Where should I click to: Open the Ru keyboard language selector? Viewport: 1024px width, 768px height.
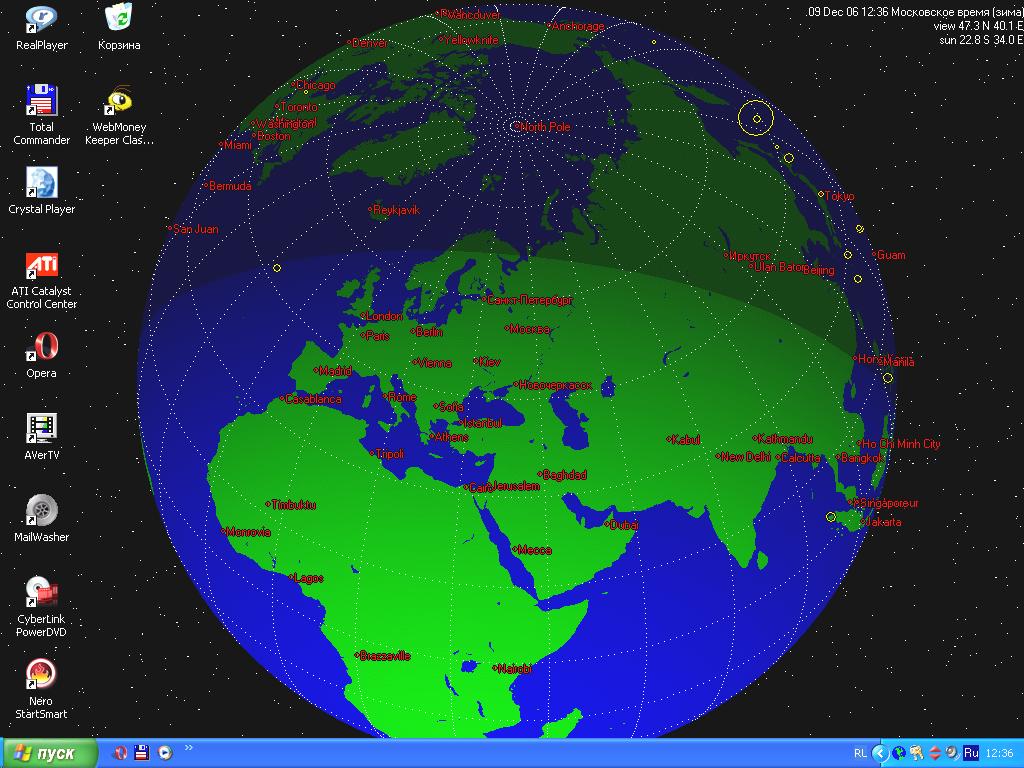click(x=971, y=753)
